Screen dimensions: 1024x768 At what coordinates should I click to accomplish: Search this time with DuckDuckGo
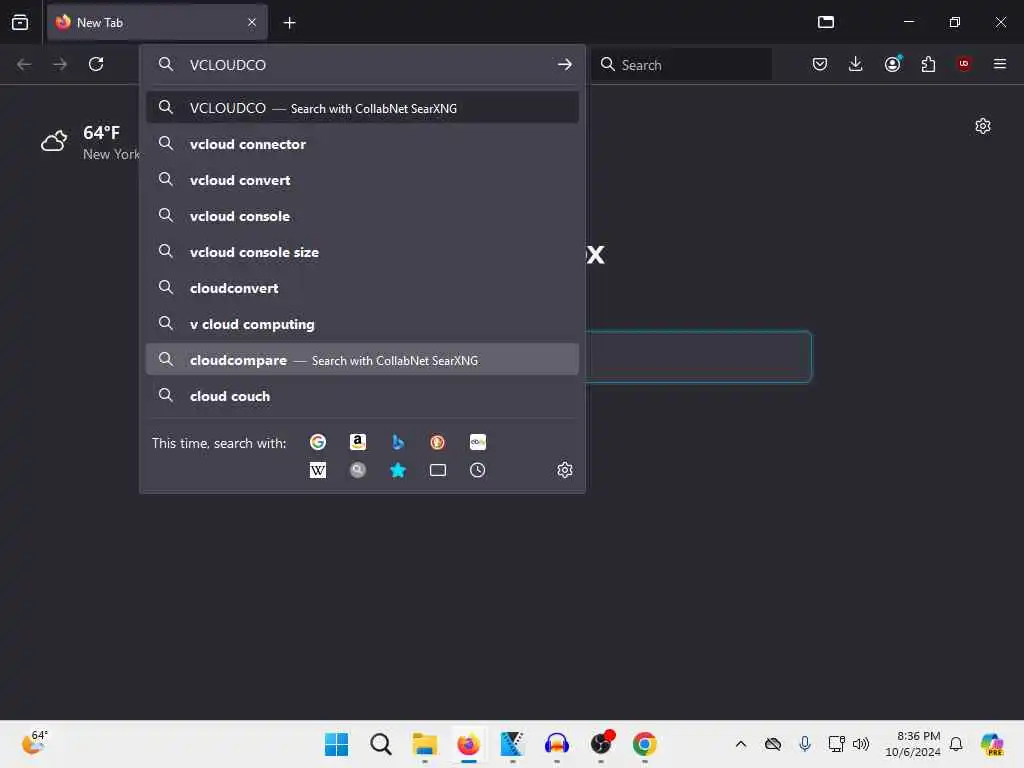pyautogui.click(x=438, y=442)
